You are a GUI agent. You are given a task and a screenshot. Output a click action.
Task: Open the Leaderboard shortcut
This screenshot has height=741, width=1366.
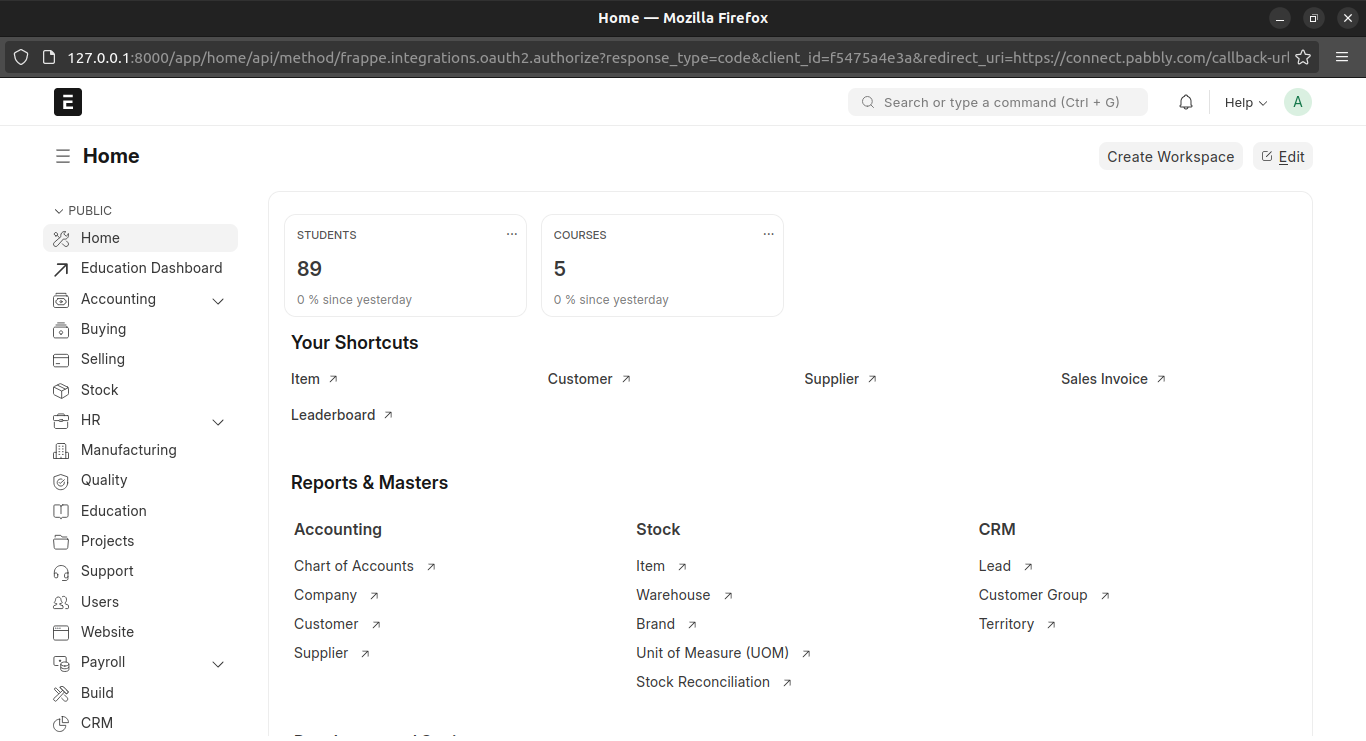[342, 415]
